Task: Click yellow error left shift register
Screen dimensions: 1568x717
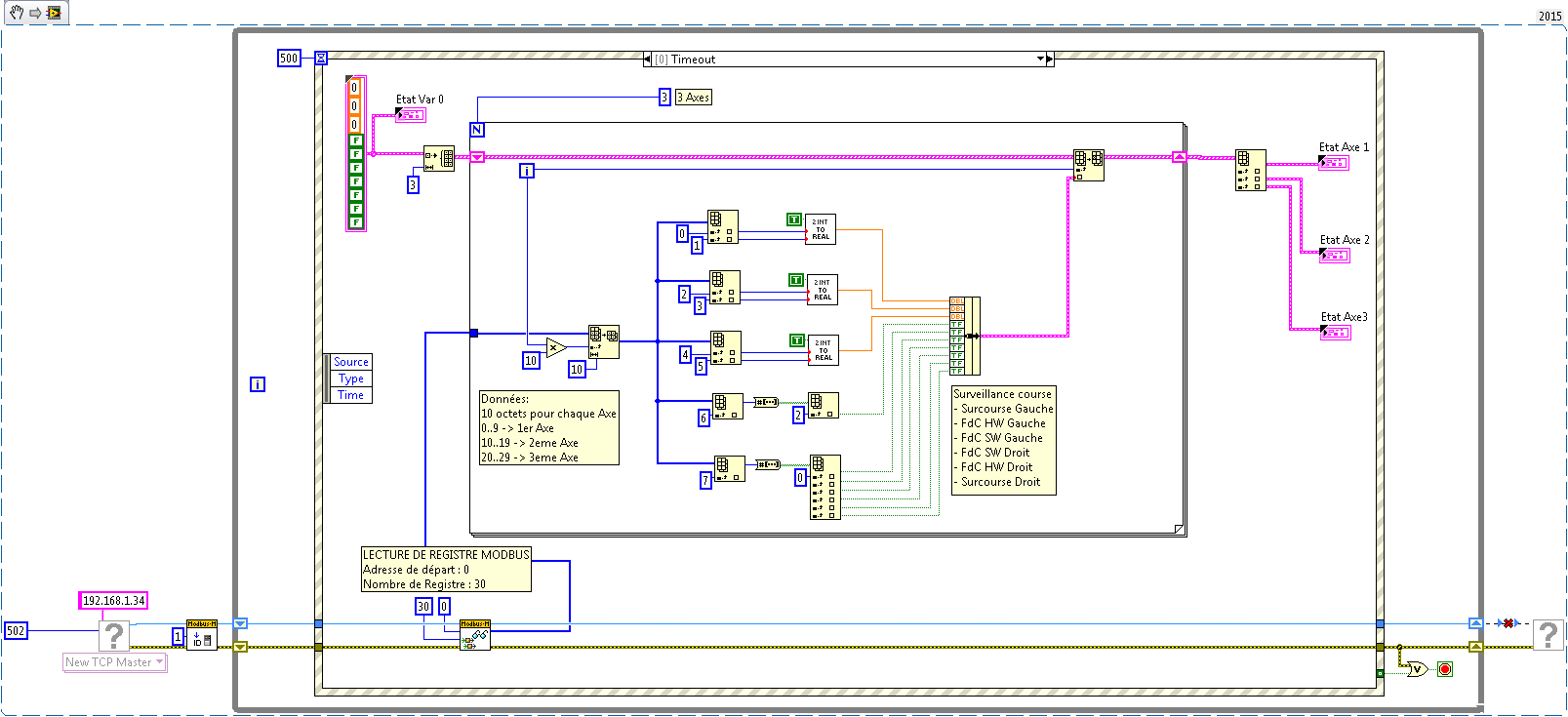Action: tap(240, 647)
